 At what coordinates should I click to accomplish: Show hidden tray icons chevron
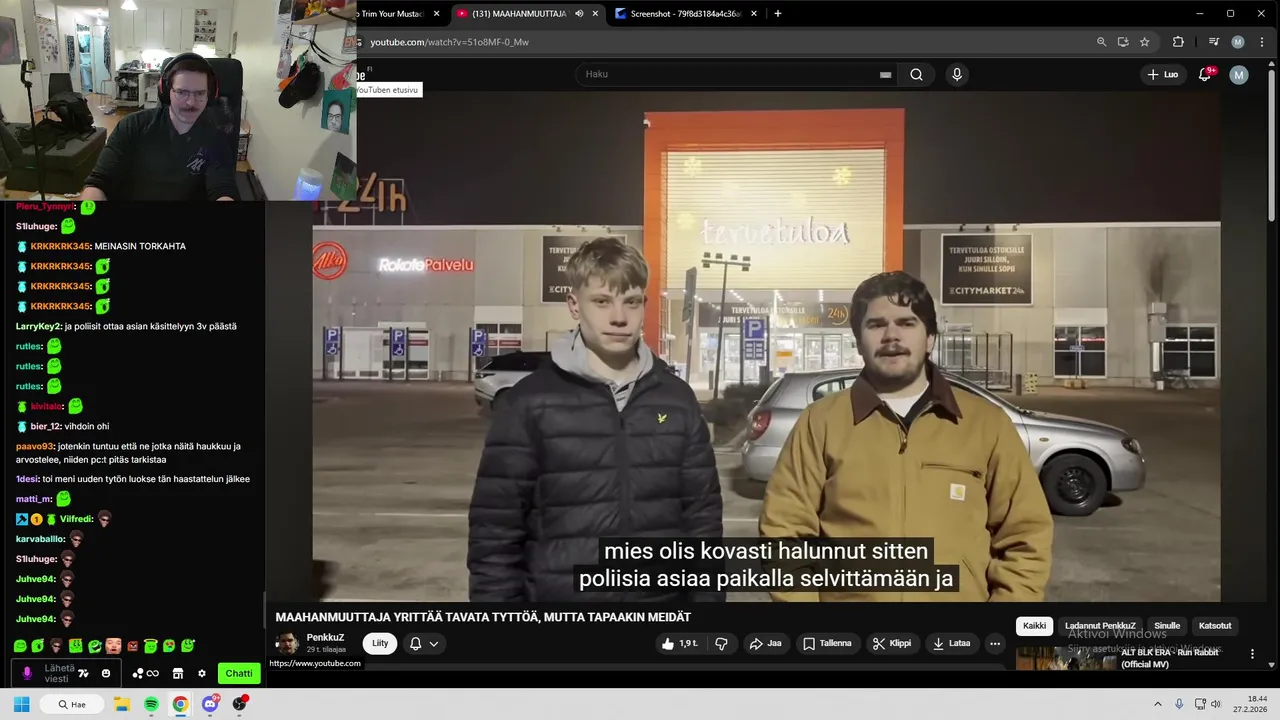click(1158, 704)
